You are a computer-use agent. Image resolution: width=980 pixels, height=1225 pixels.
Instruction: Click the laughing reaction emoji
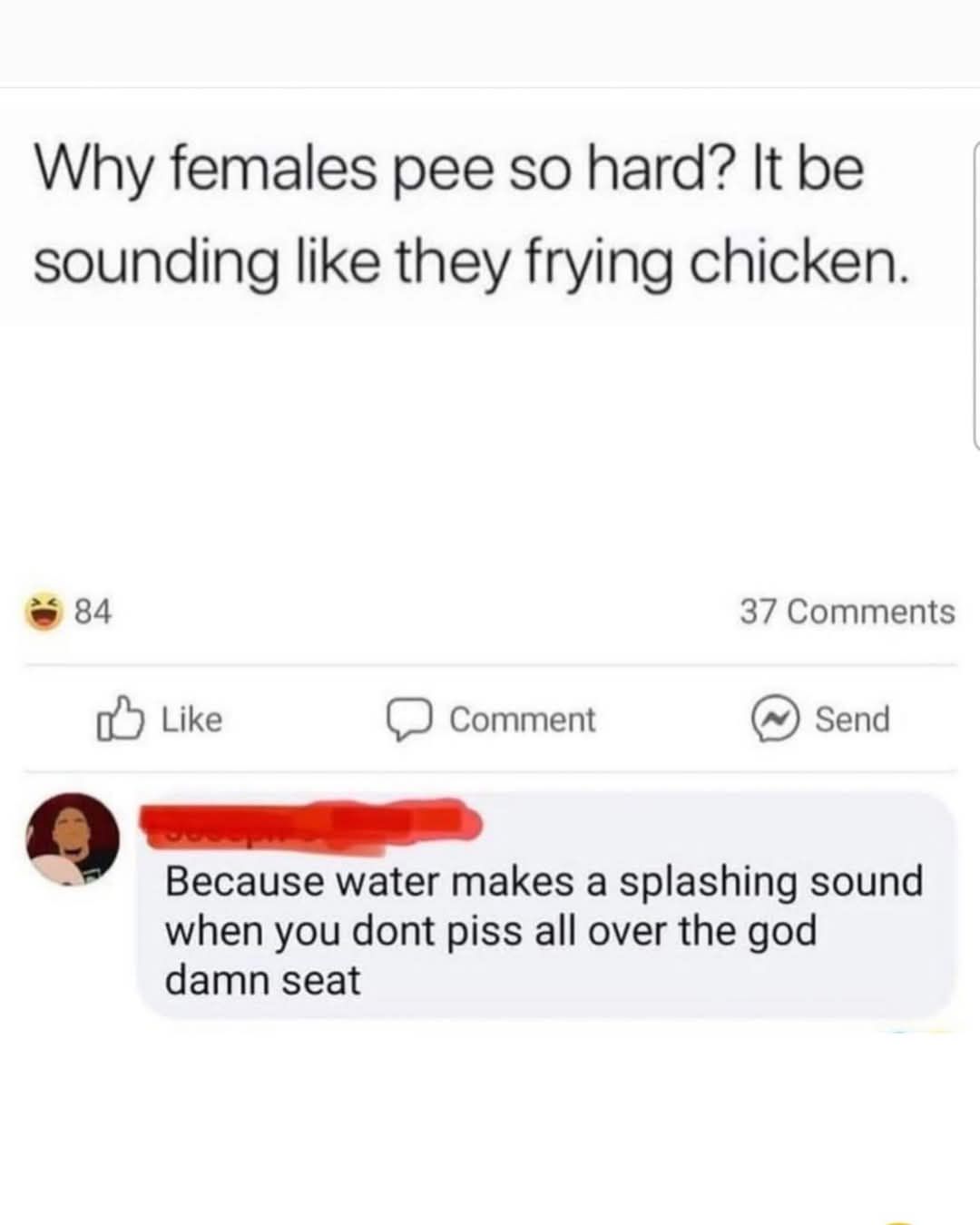click(x=44, y=611)
